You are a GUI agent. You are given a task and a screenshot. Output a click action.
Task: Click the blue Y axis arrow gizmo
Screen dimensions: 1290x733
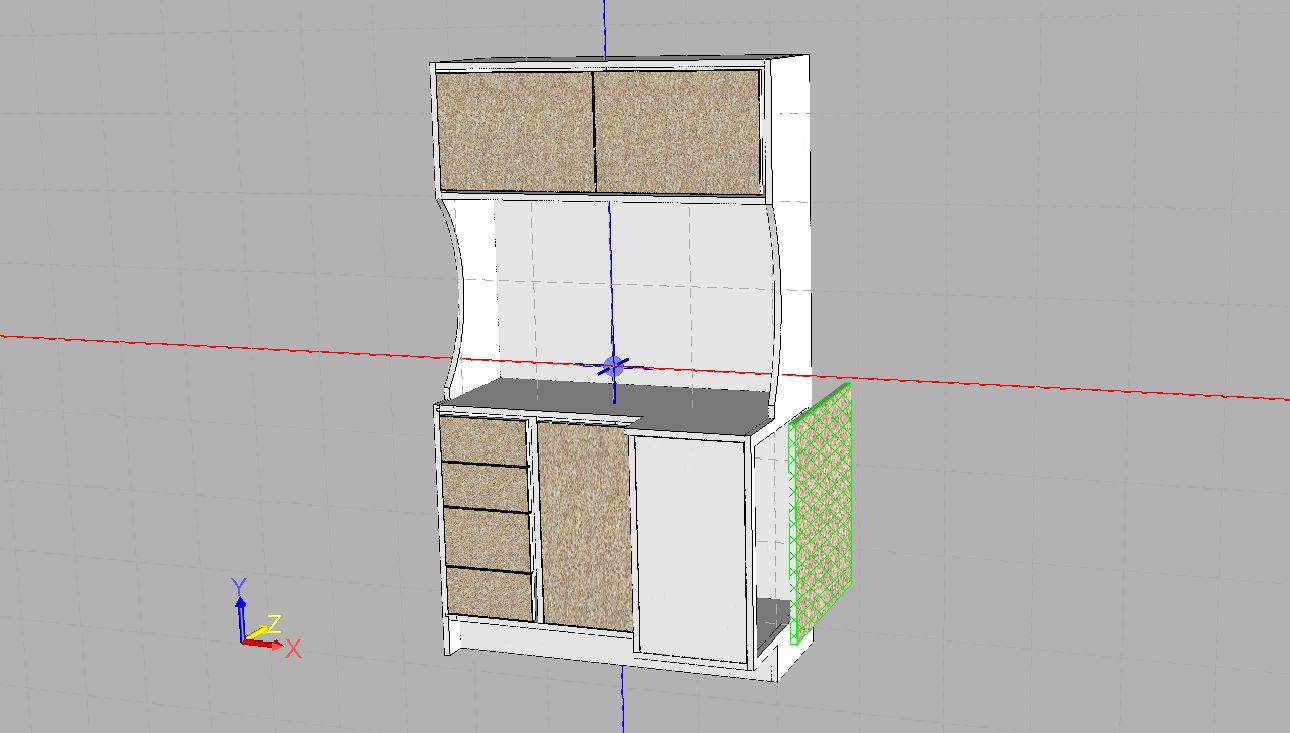(240, 618)
